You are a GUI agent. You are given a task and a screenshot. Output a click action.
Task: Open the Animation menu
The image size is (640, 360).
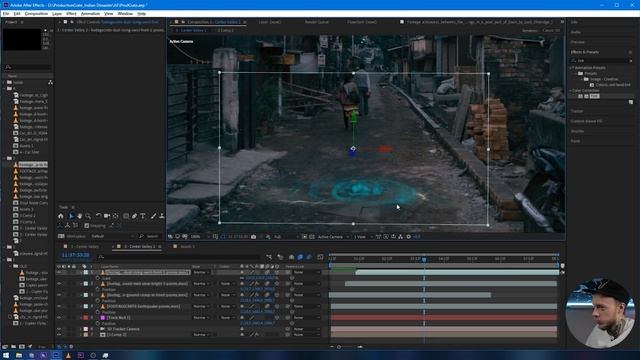pyautogui.click(x=90, y=13)
